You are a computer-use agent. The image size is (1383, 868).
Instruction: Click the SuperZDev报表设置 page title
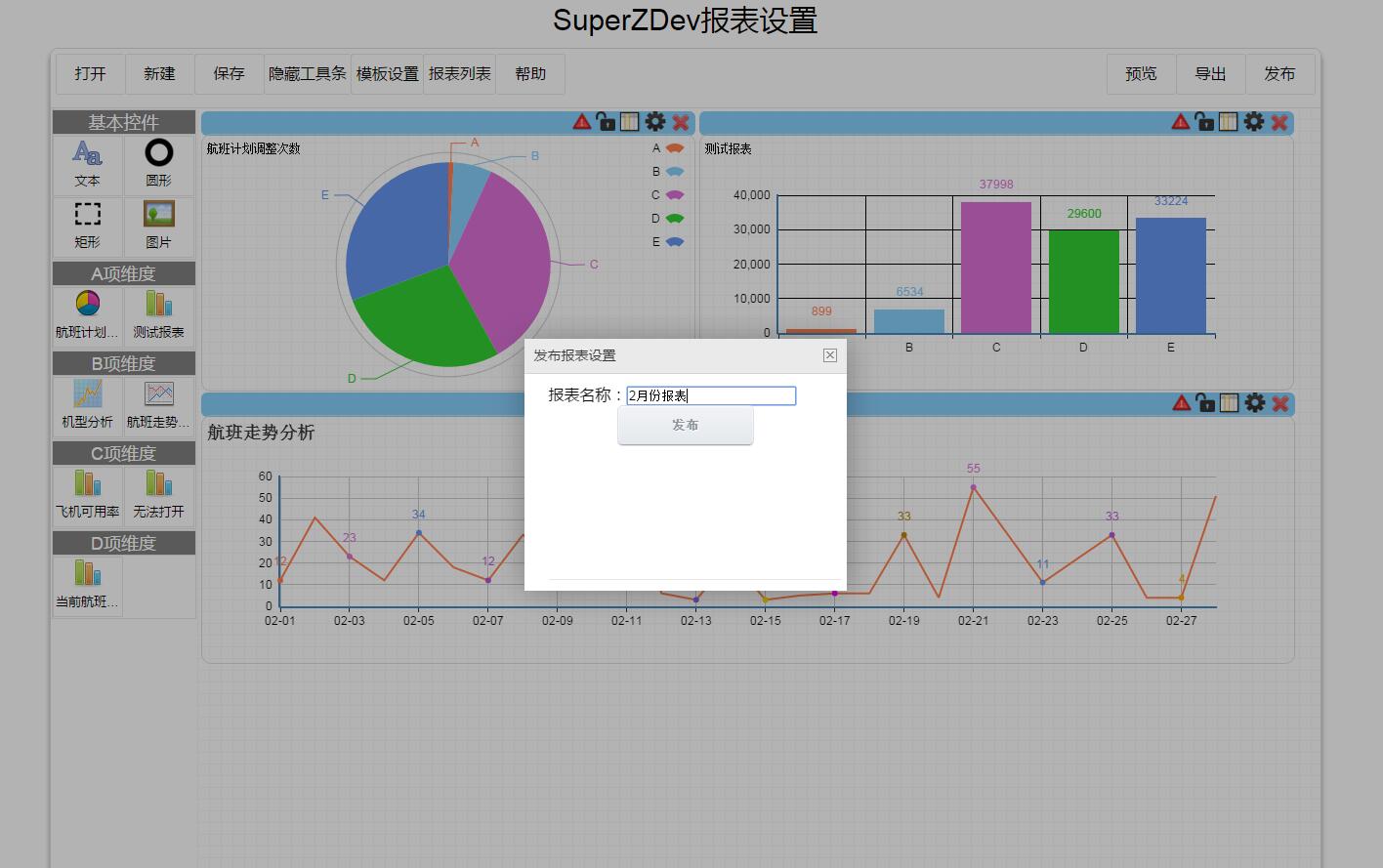[686, 21]
